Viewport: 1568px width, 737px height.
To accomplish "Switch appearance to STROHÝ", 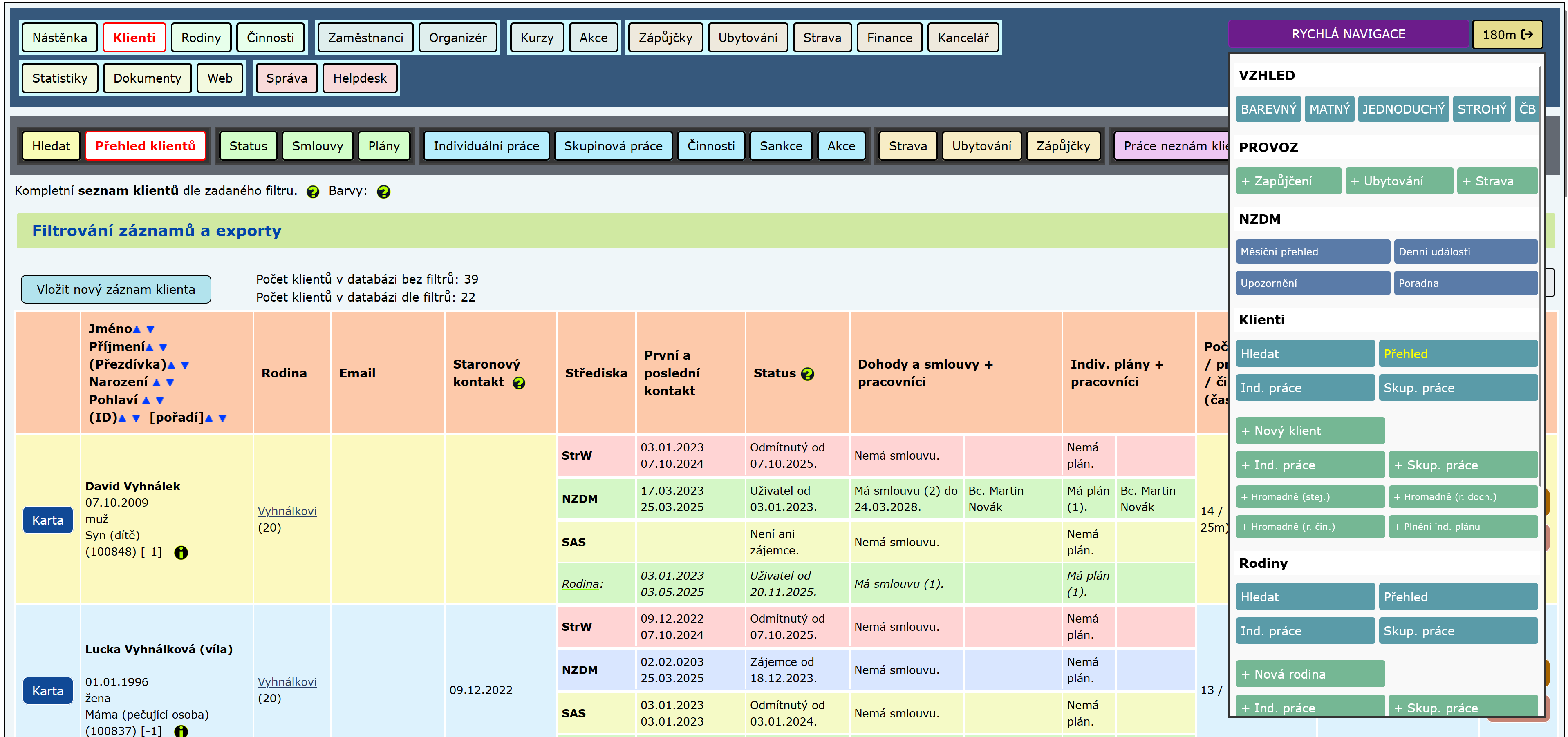I will tap(1482, 109).
